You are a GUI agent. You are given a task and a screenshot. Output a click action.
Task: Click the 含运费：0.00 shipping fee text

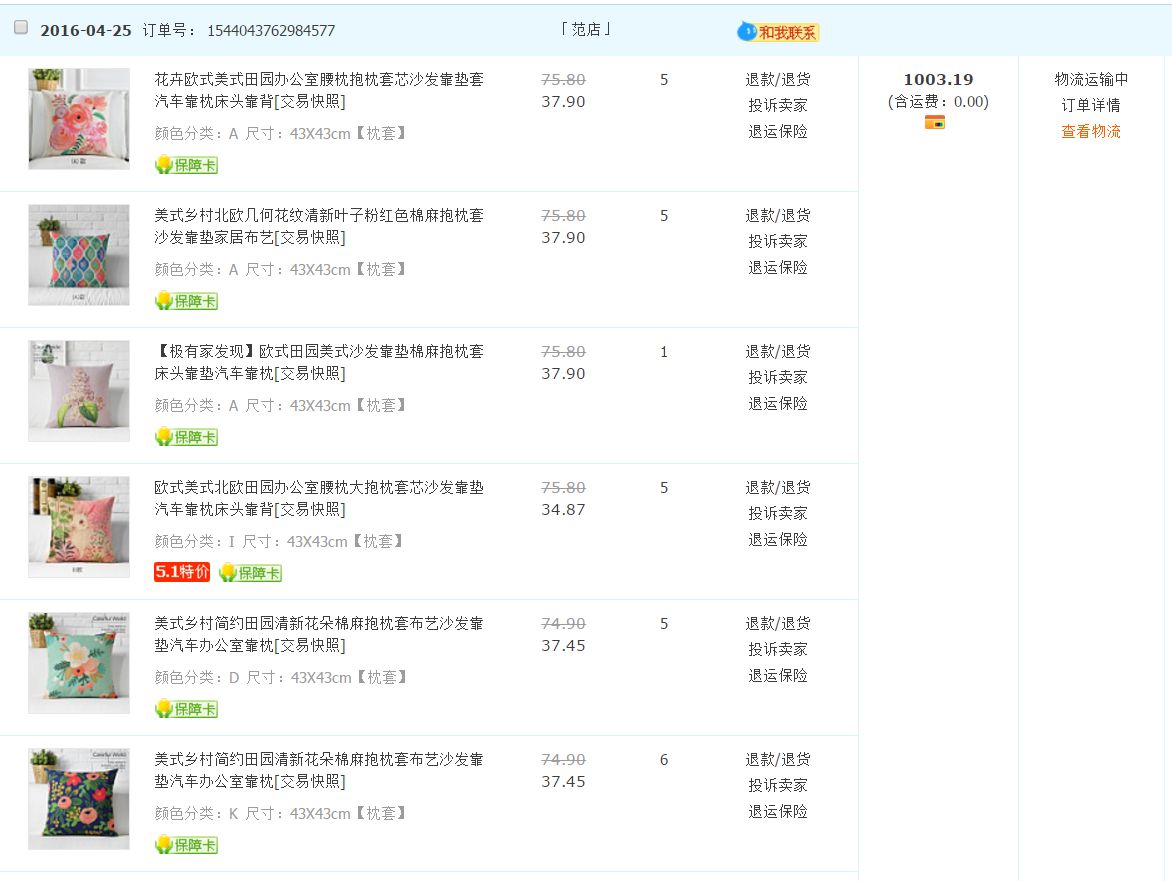tap(938, 102)
